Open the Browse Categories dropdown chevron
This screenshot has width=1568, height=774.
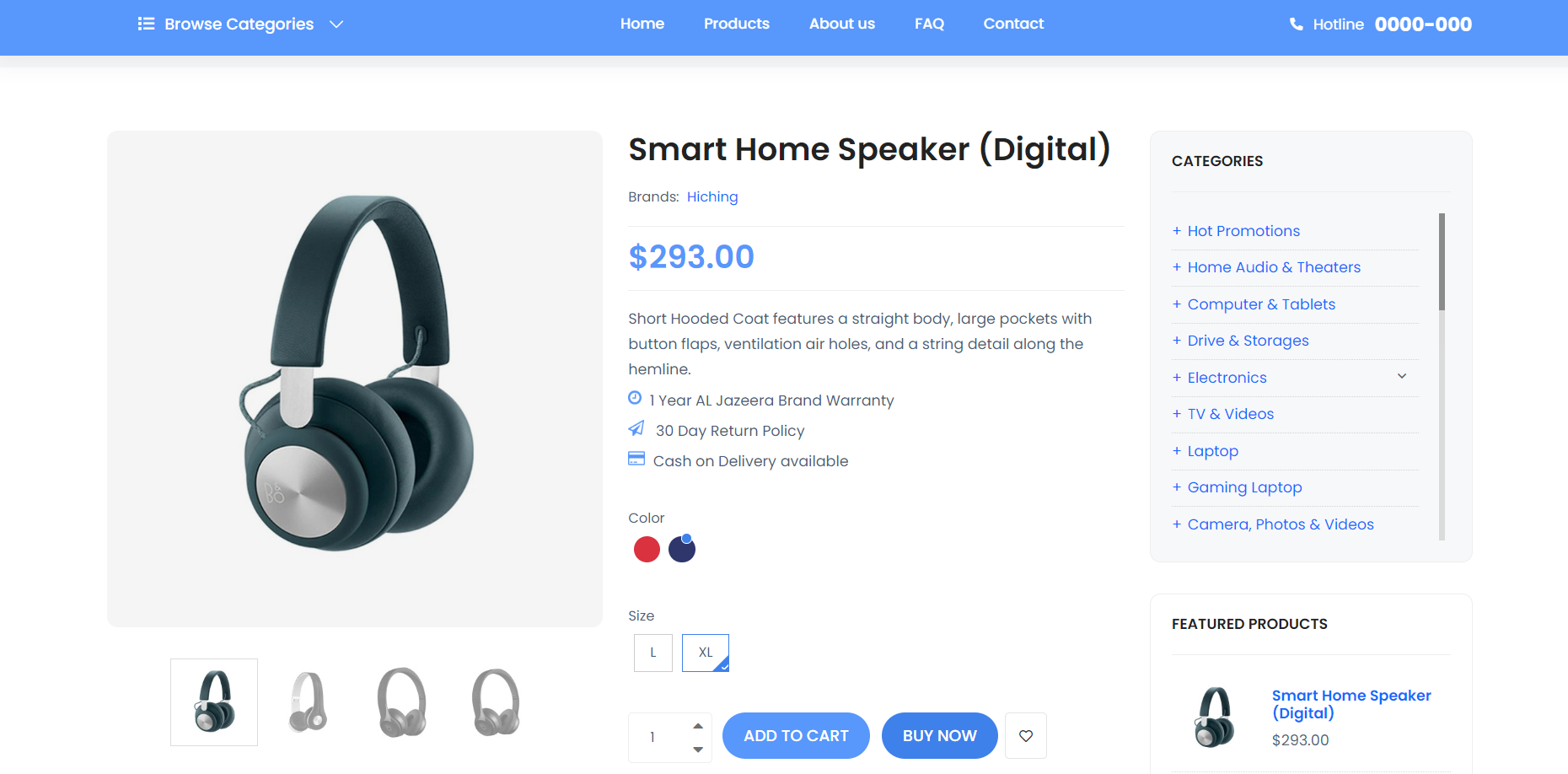pos(336,24)
